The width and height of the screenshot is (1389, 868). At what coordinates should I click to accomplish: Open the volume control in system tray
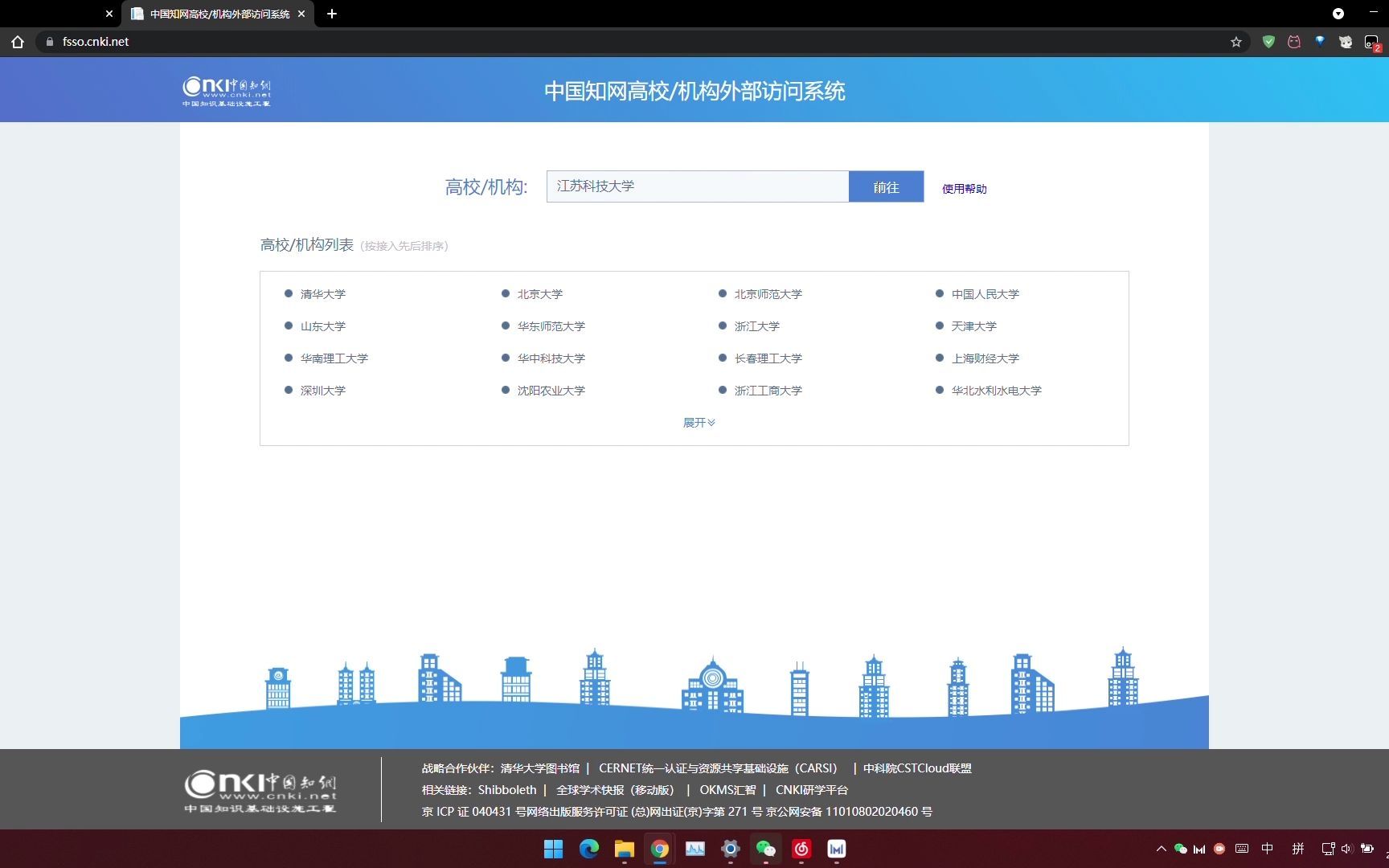point(1347,849)
